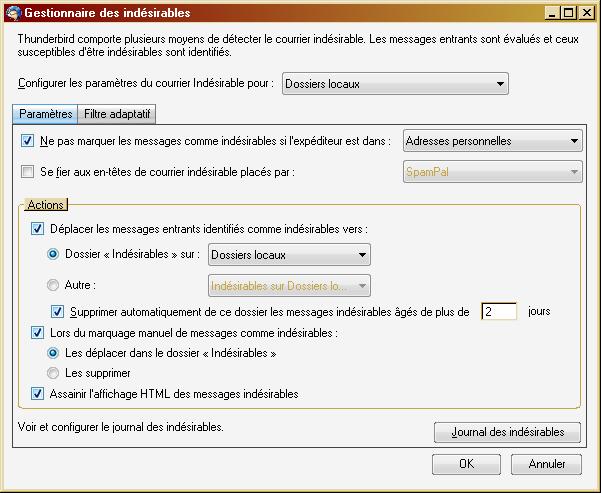601x493 pixels.
Task: Click the 'jours' label text
Action: (539, 311)
